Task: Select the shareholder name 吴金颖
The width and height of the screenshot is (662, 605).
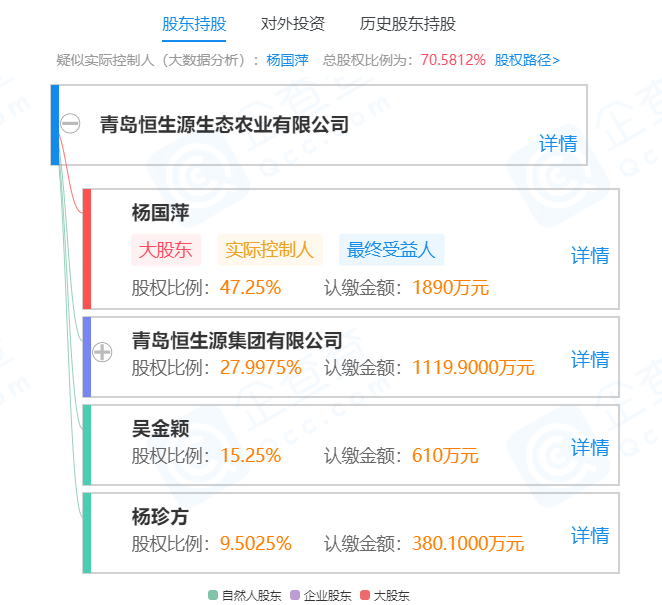Action: pyautogui.click(x=160, y=429)
